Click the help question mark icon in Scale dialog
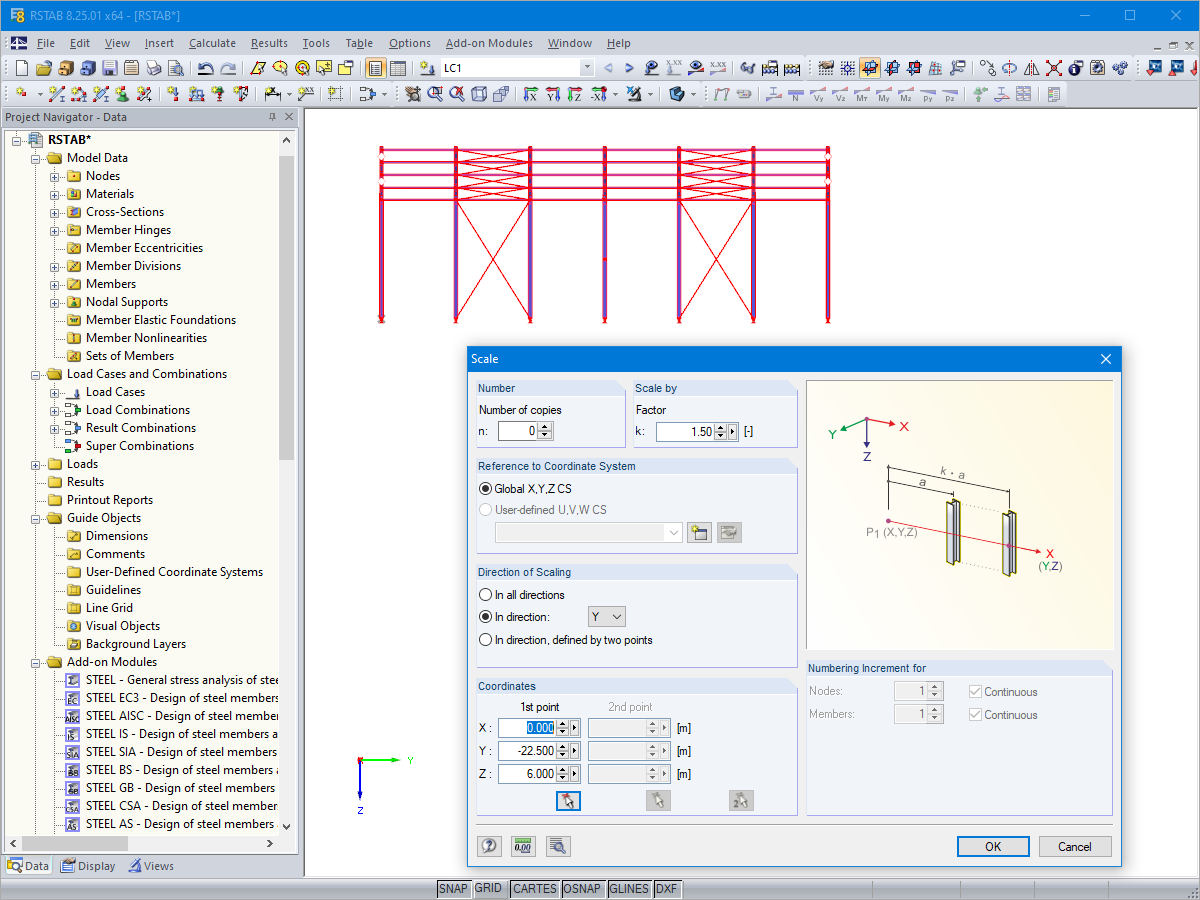1200x900 pixels. [x=489, y=846]
